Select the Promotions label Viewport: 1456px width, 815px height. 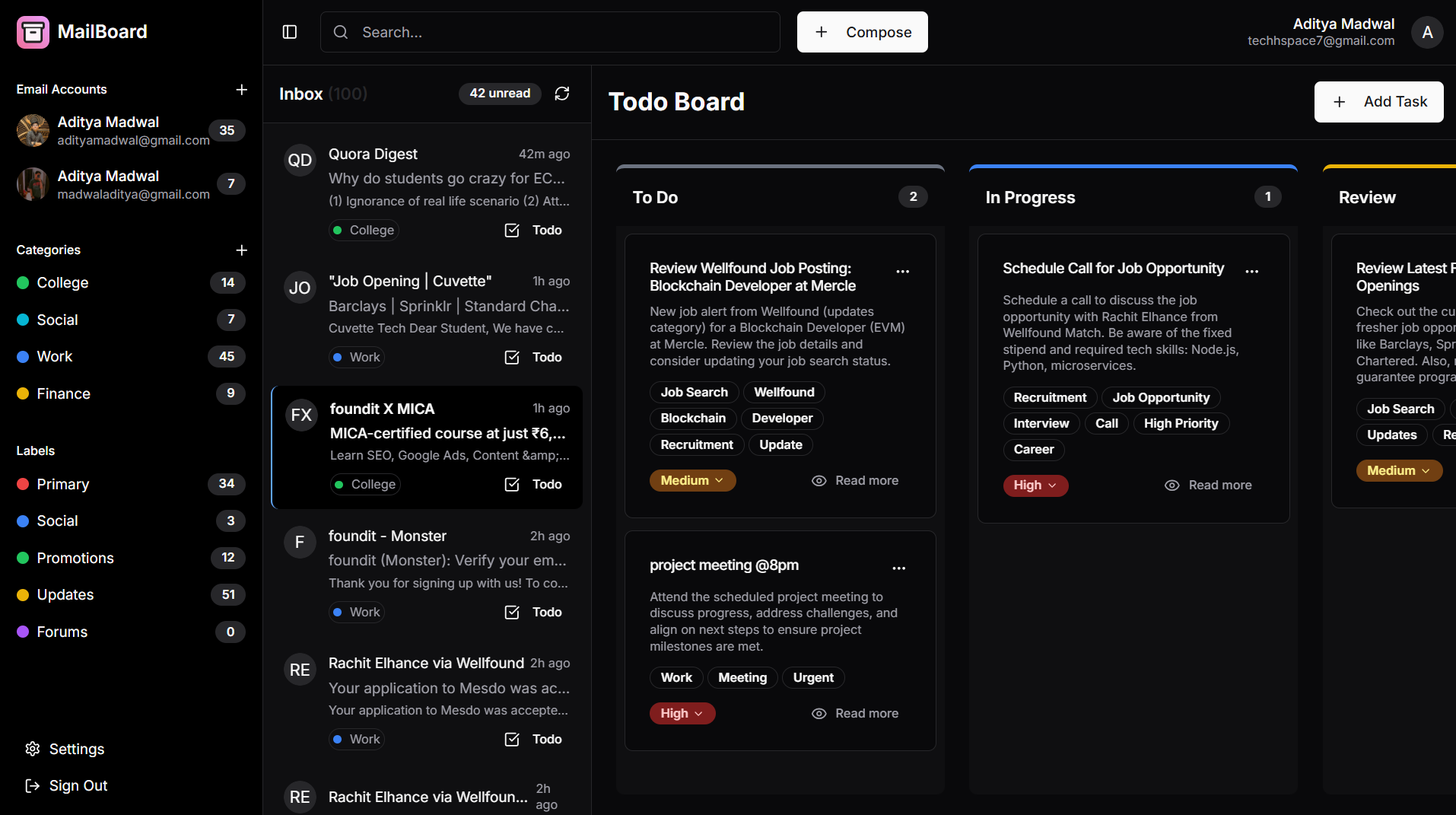coord(131,558)
